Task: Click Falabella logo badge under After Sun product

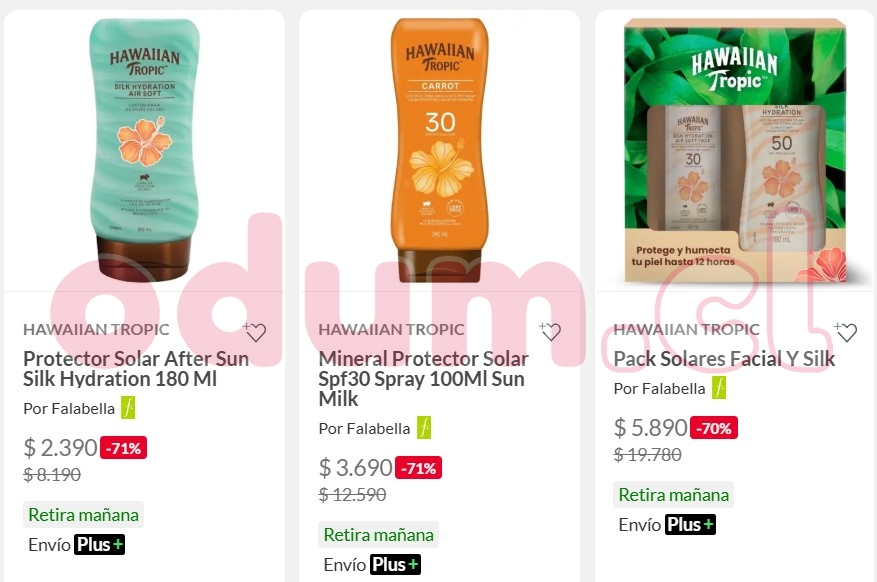Action: click(128, 408)
